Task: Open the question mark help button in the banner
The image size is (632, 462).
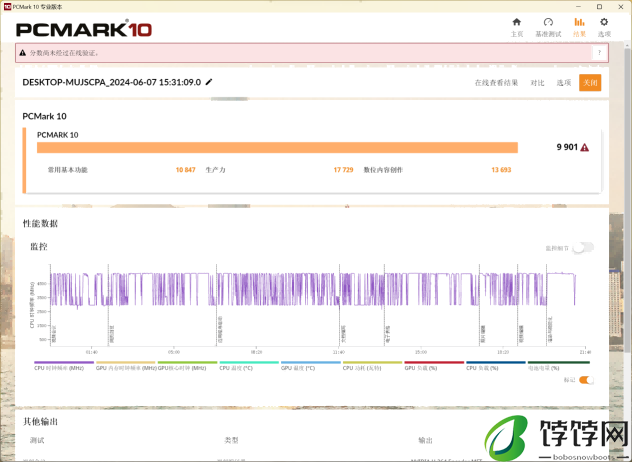Action: [x=599, y=53]
